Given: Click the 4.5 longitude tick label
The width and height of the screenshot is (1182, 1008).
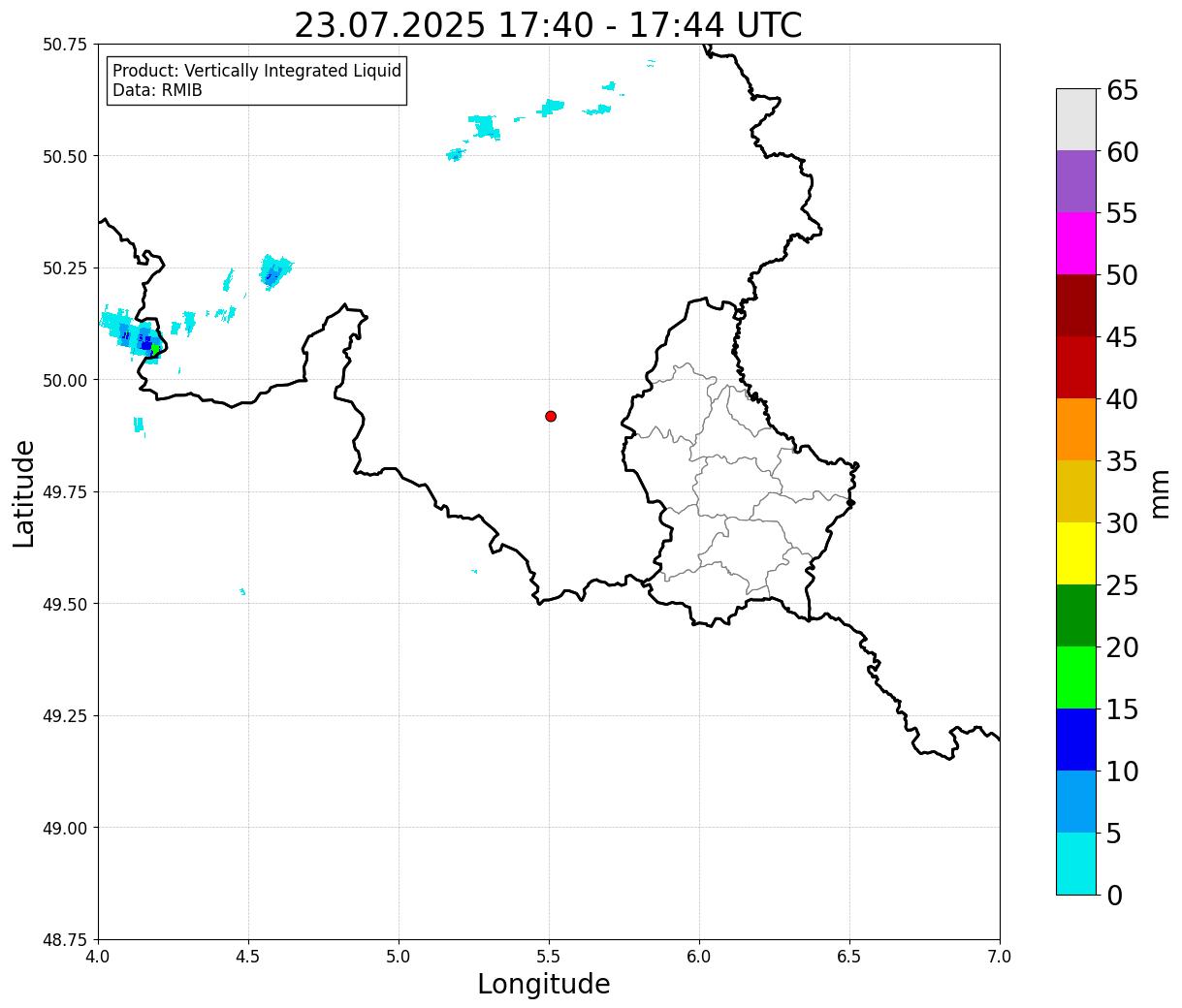Looking at the screenshot, I should pos(248,957).
